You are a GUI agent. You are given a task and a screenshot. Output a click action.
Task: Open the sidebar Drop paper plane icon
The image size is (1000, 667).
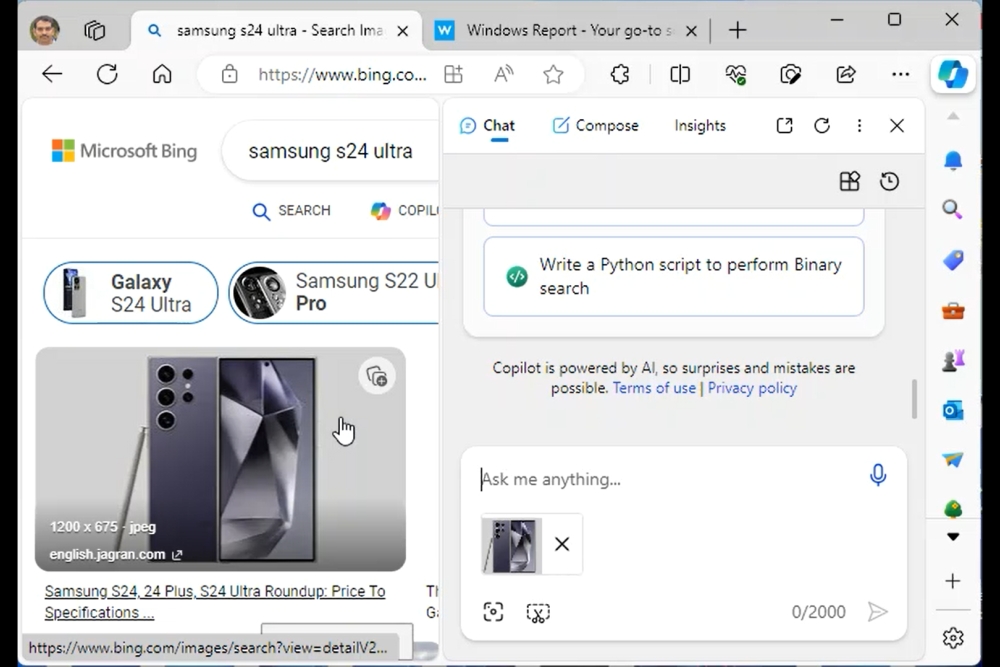953,460
